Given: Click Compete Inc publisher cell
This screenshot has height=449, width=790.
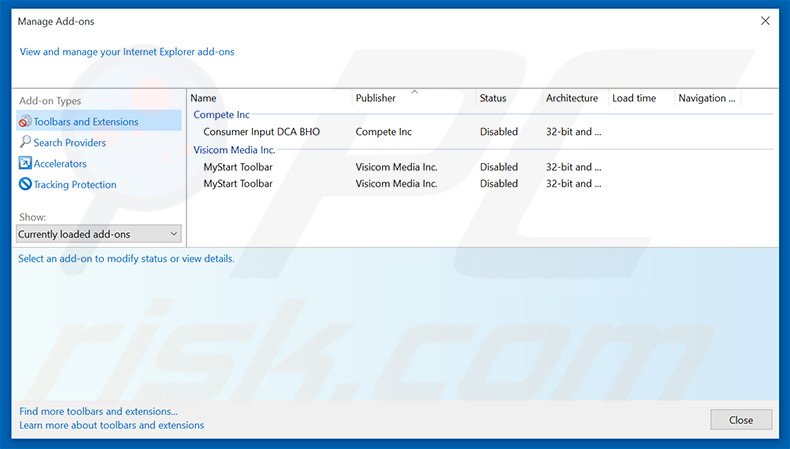Looking at the screenshot, I should pyautogui.click(x=383, y=132).
